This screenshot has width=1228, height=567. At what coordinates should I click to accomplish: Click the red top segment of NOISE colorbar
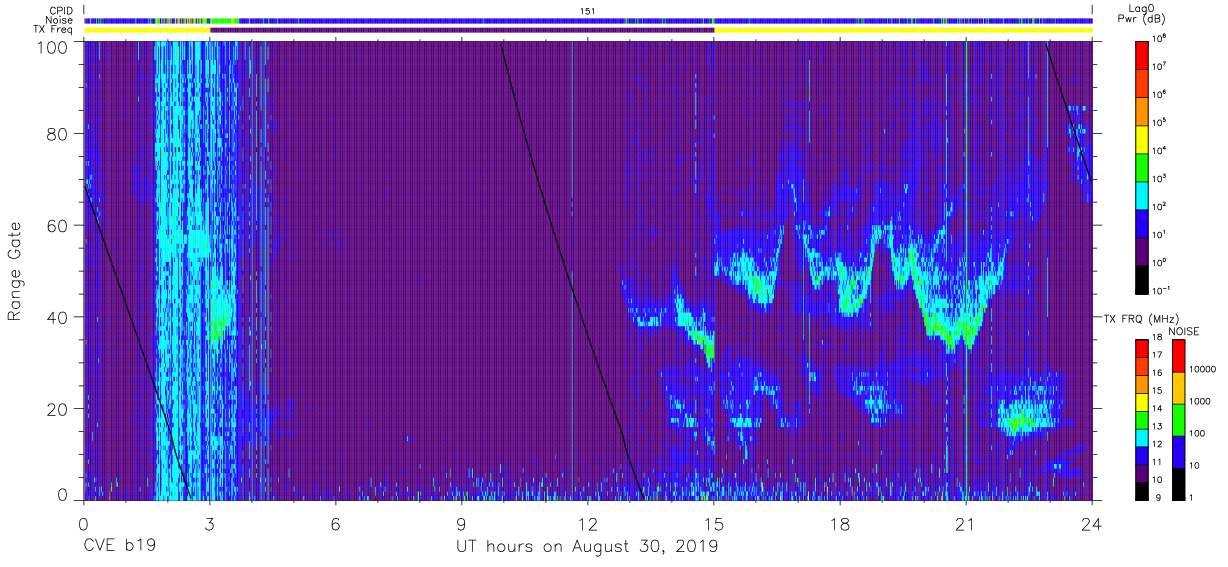point(1178,356)
